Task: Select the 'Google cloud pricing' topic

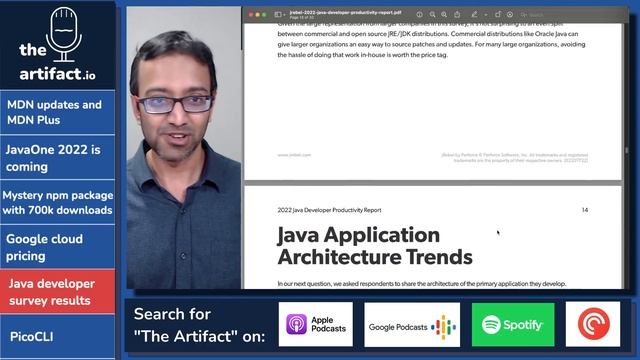Action: (58, 247)
